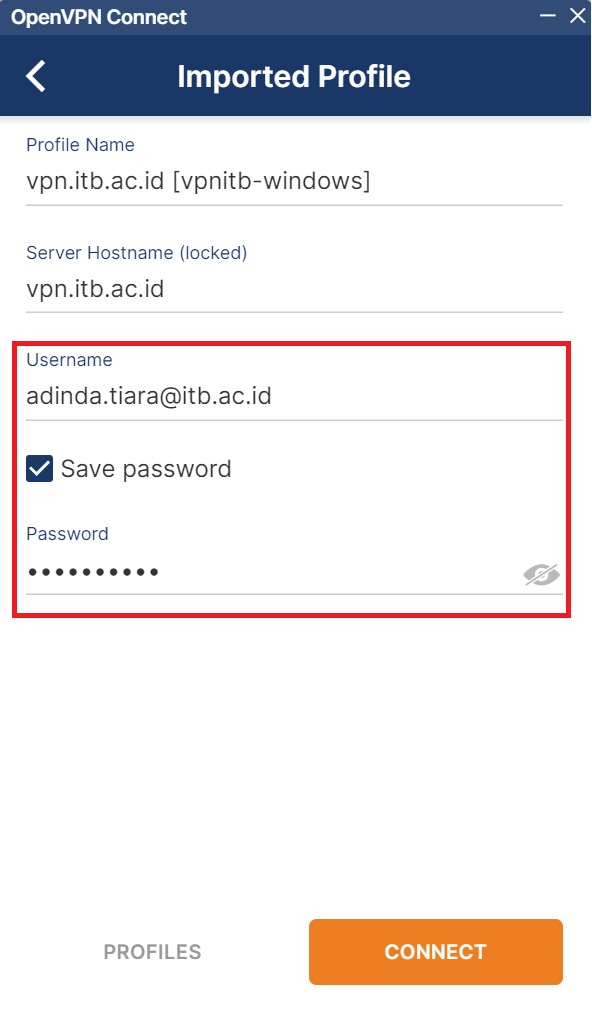Close the OpenVPN Connect window
This screenshot has width=592, height=1009.
coord(578,15)
